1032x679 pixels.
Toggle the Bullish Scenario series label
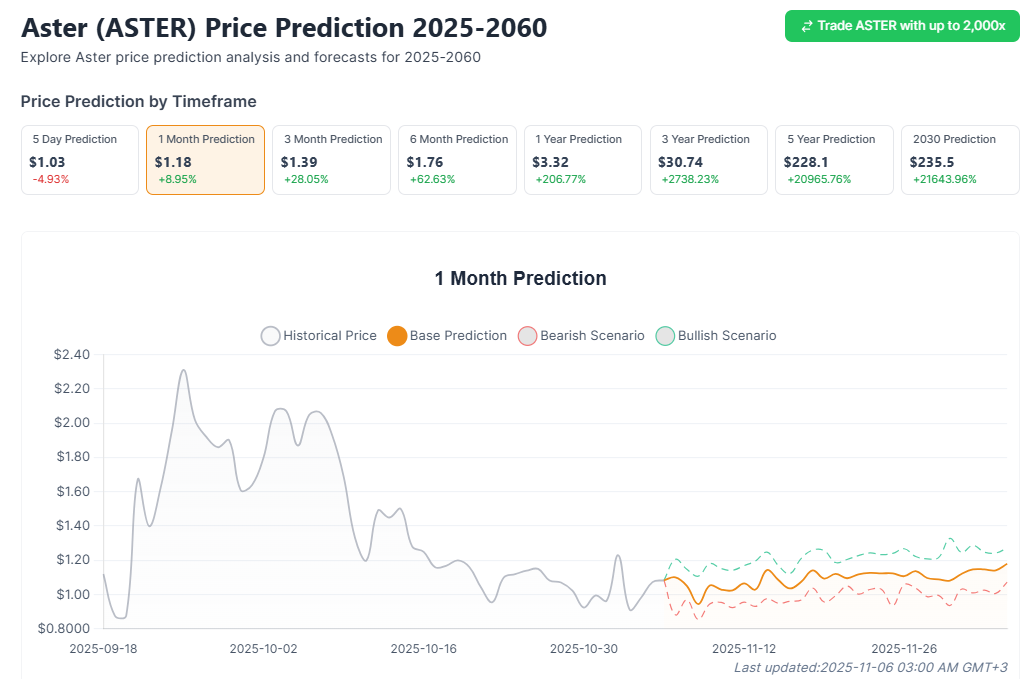[x=727, y=336]
